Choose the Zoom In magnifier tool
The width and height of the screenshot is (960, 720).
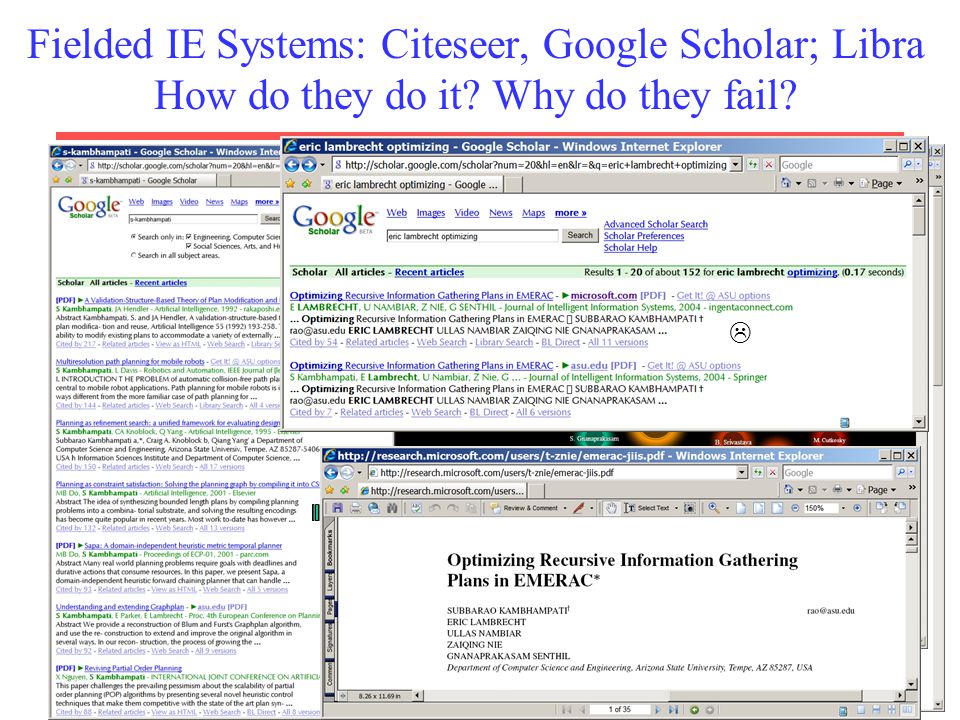pos(713,508)
